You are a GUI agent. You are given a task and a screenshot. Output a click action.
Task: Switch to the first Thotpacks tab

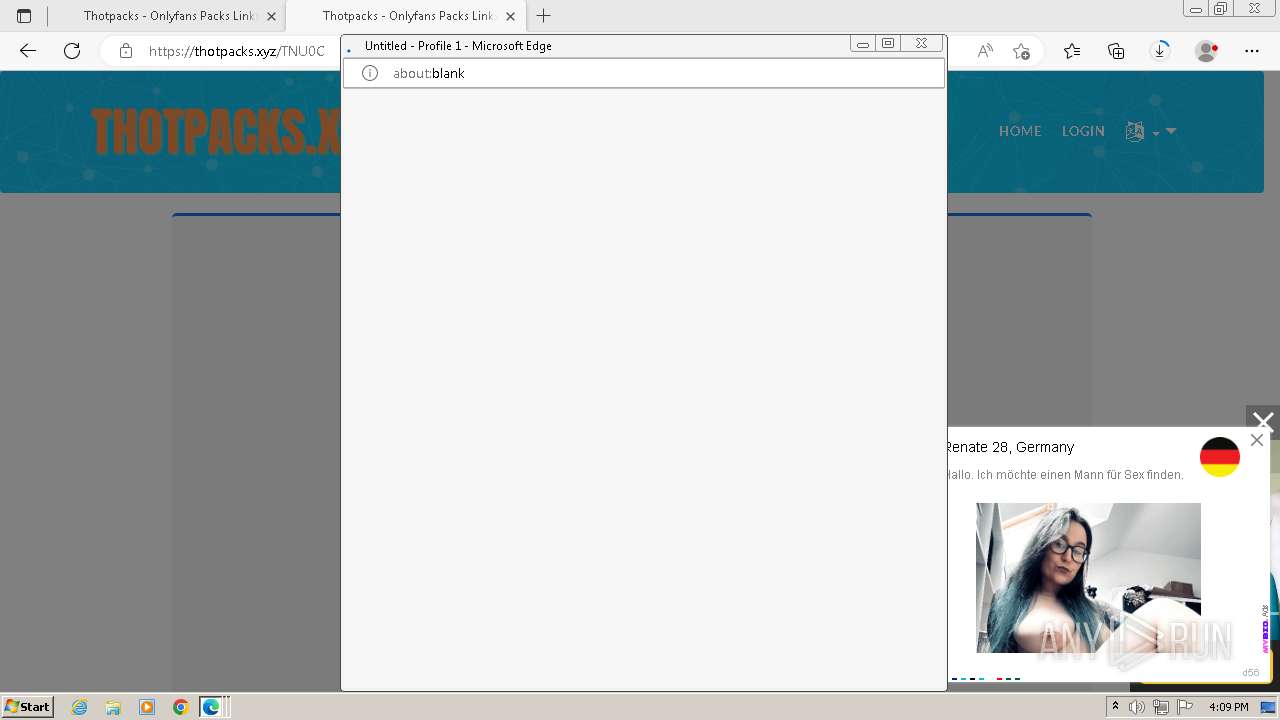166,16
